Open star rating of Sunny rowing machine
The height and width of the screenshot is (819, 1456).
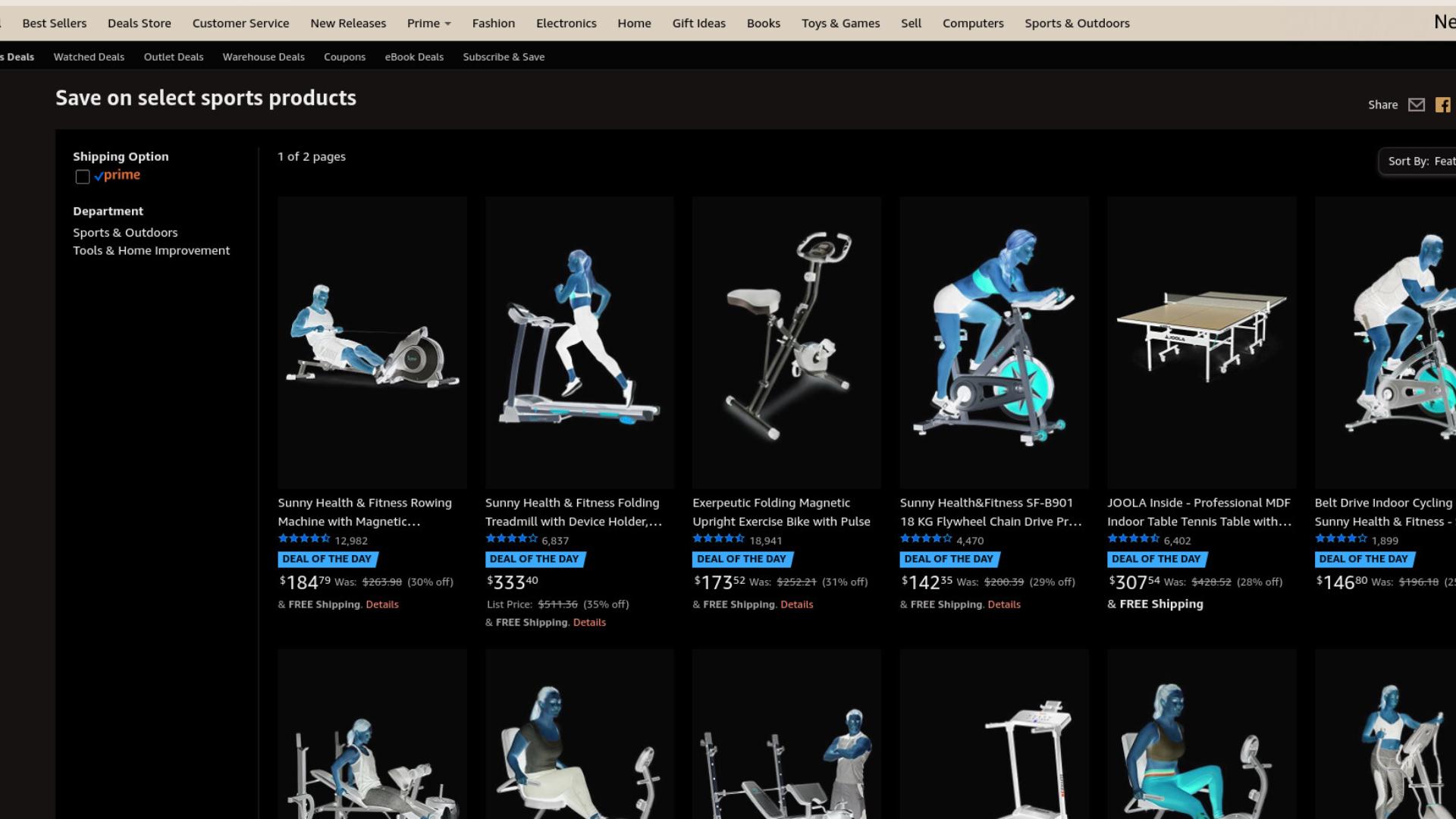point(304,539)
